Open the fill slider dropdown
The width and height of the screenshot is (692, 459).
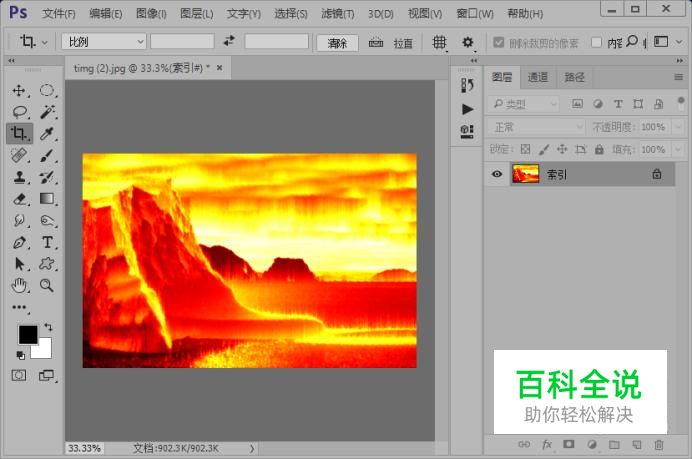tap(678, 149)
